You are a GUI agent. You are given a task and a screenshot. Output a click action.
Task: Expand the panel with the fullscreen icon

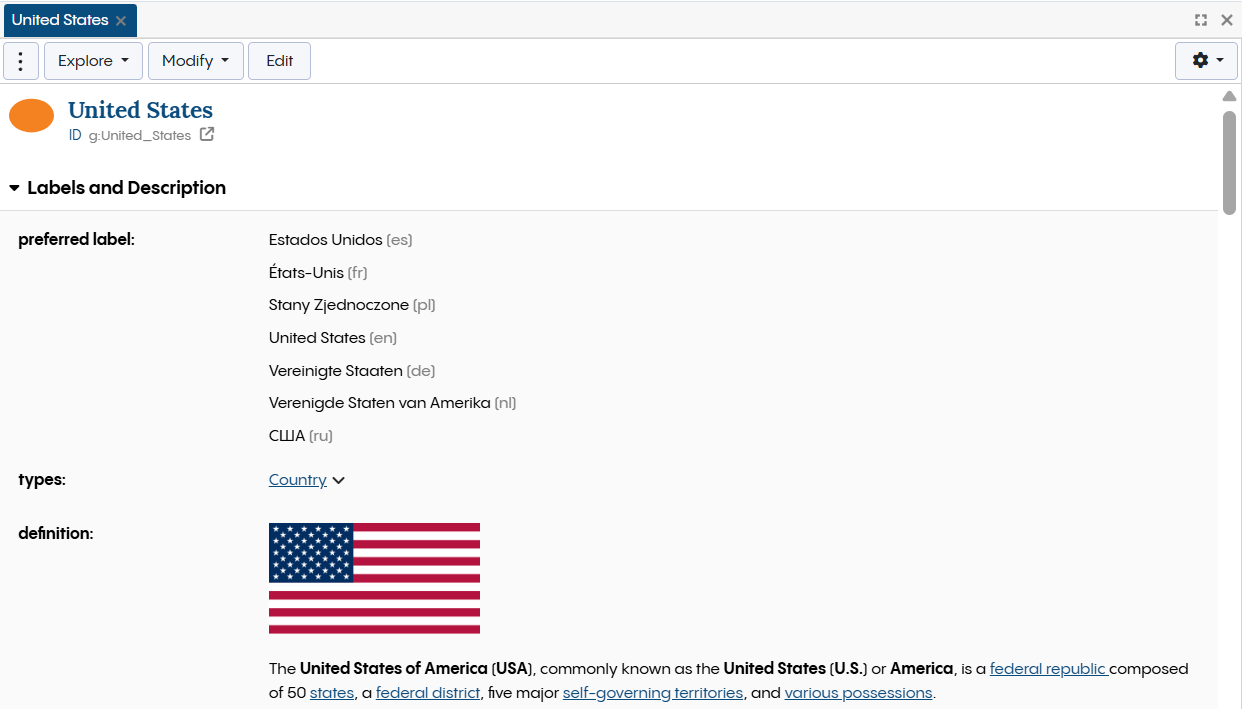click(1201, 20)
